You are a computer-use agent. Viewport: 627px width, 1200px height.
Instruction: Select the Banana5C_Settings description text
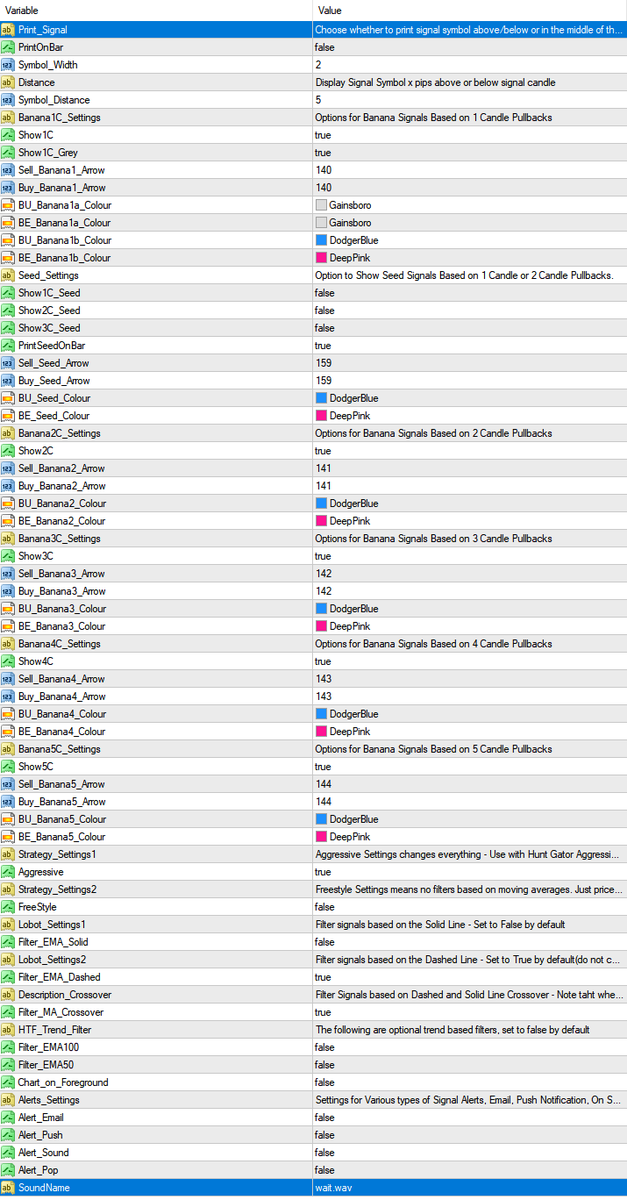click(433, 749)
